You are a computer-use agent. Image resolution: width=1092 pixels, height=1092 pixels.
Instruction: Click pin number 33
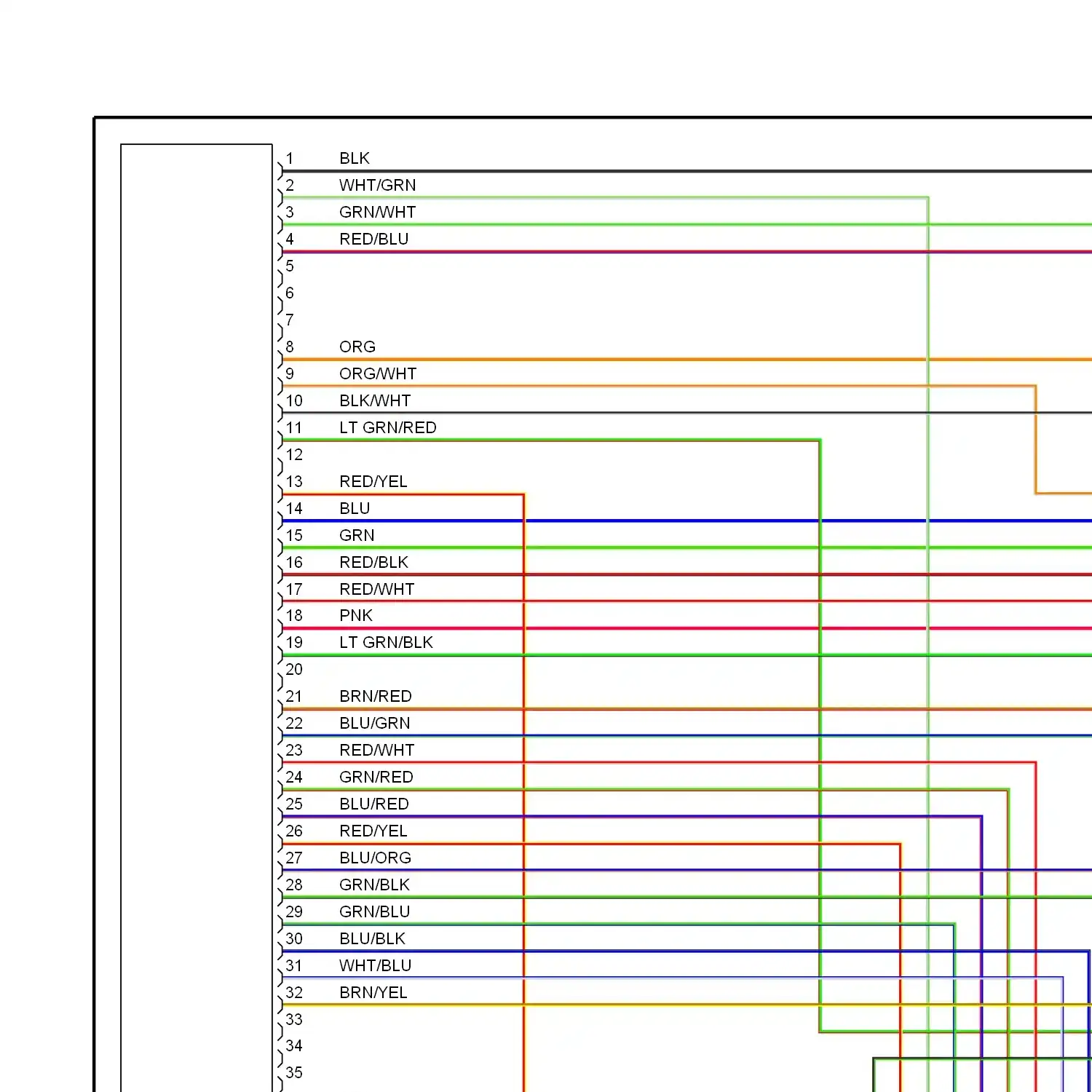(294, 1019)
